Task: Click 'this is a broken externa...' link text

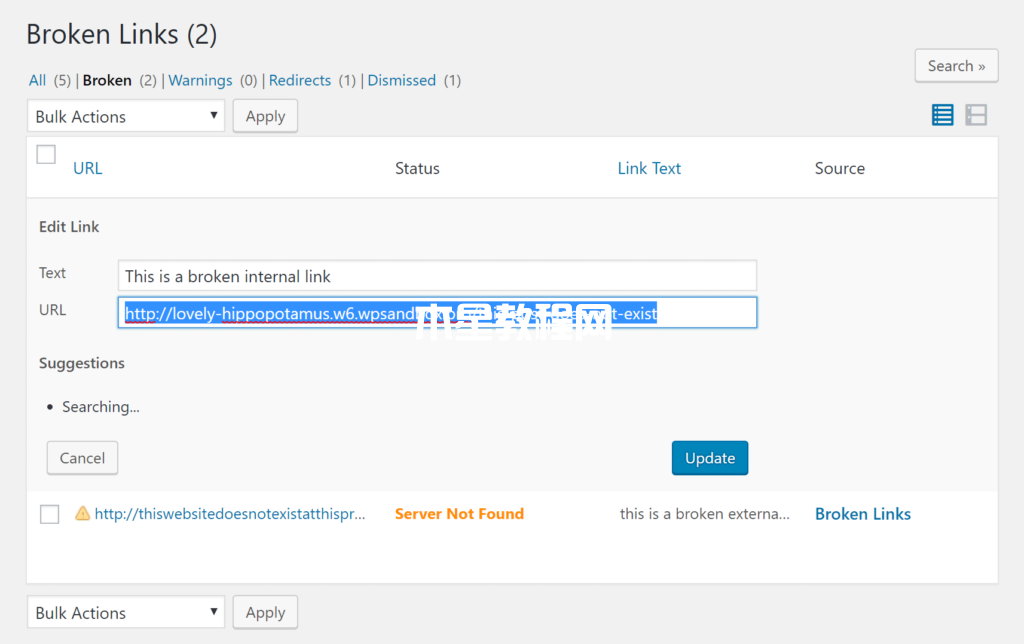Action: [705, 514]
